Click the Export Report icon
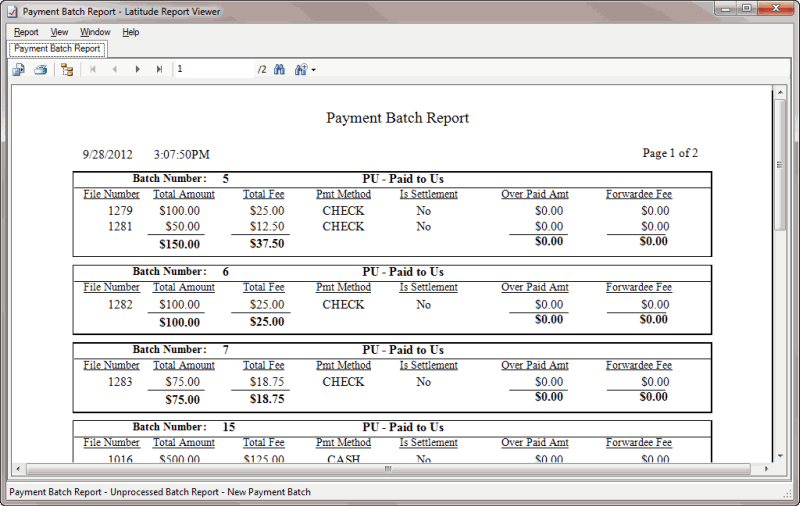The image size is (800, 506). point(18,70)
